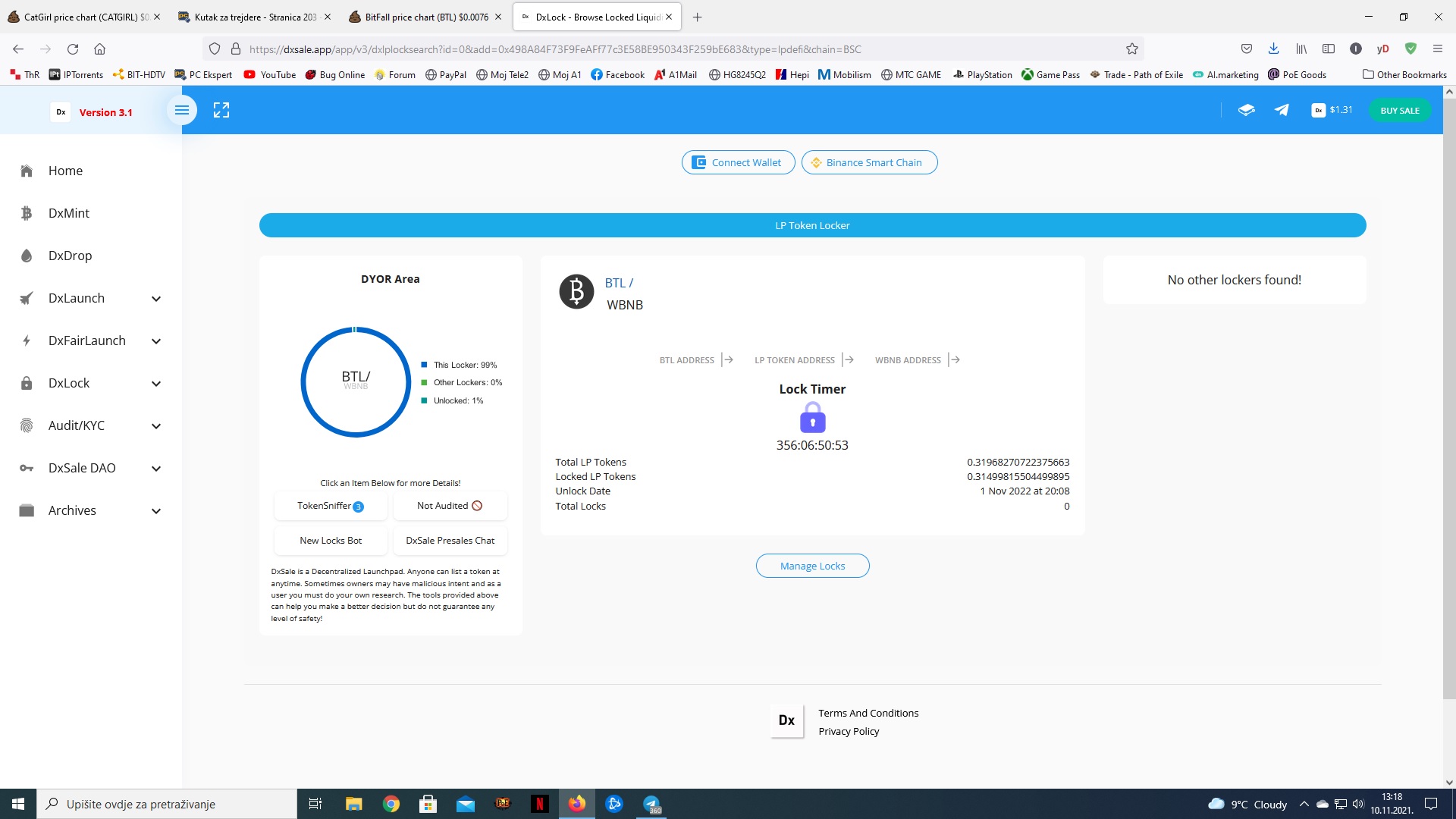
Task: Click the graduation cap tutorial icon
Action: pos(1246,111)
